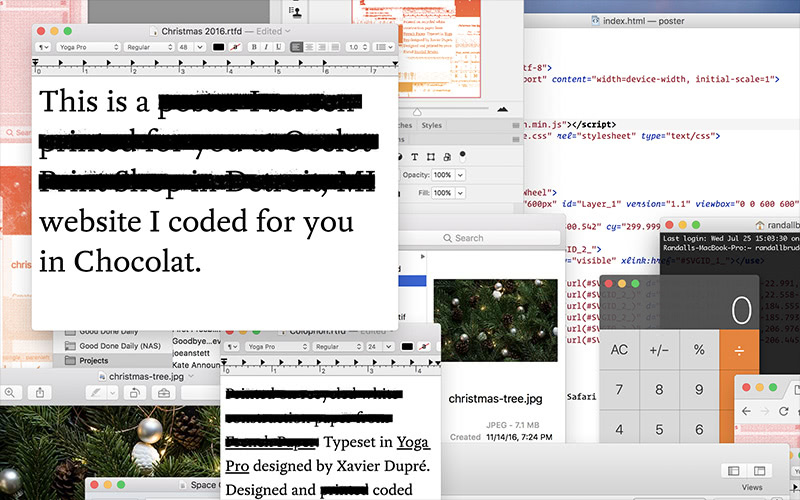Image resolution: width=800 pixels, height=500 pixels.
Task: Click the Opacity value field
Action: (442, 175)
